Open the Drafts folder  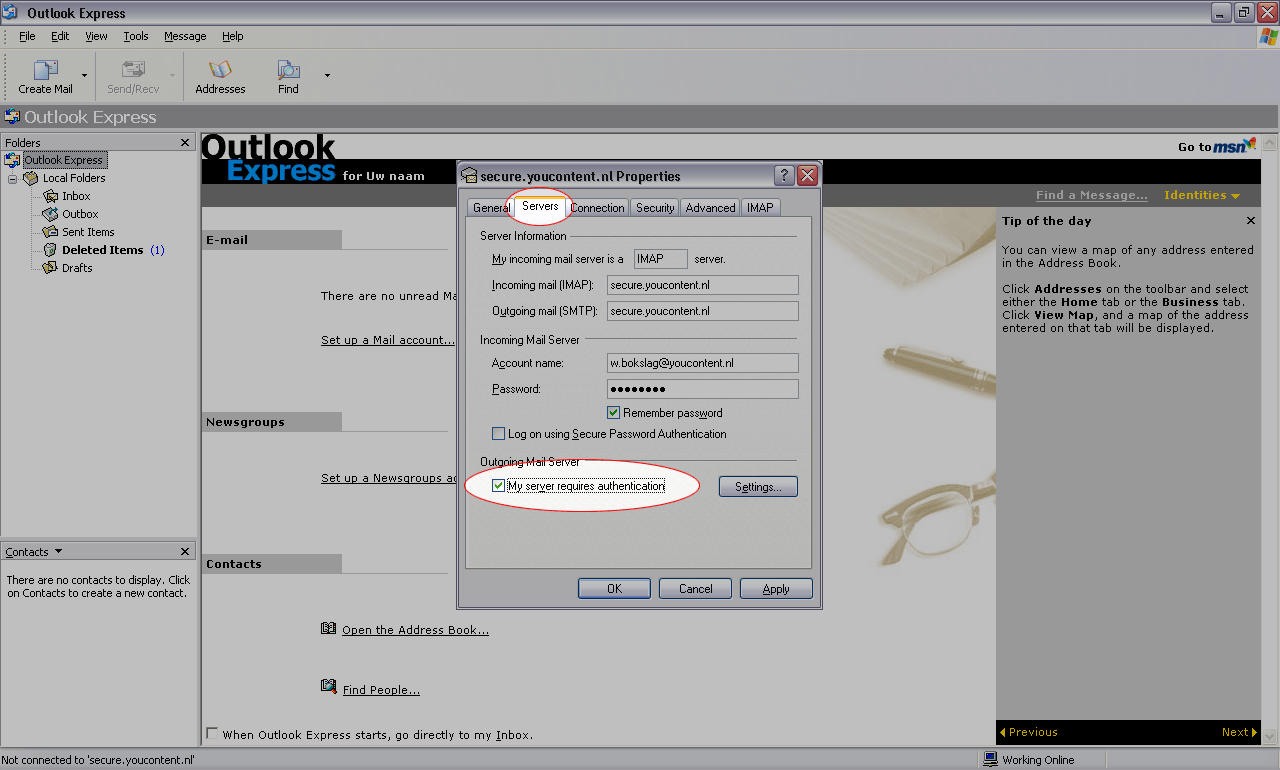click(77, 268)
